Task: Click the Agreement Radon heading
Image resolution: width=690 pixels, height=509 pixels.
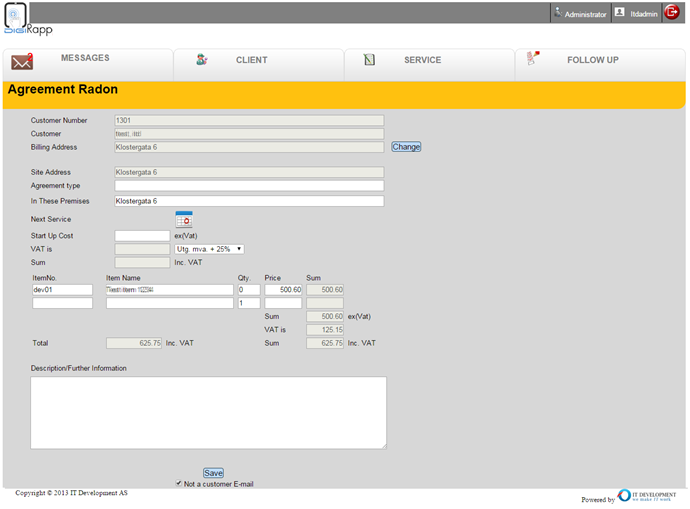Action: point(62,89)
